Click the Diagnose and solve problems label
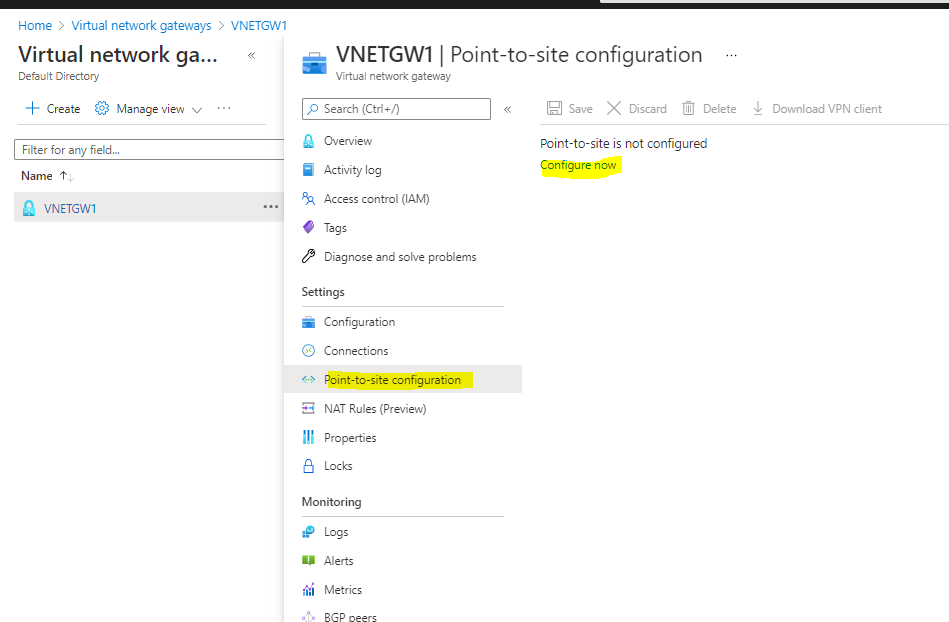949x622 pixels. pos(400,257)
